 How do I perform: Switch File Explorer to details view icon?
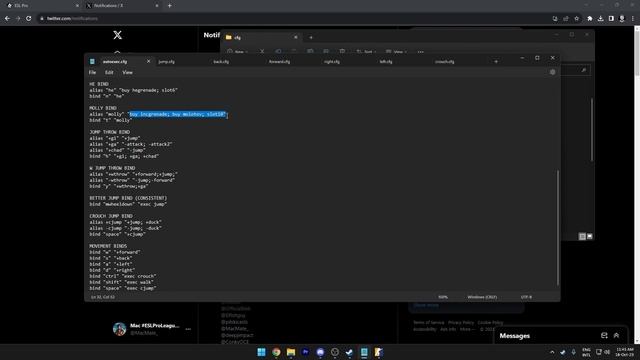tap(582, 236)
